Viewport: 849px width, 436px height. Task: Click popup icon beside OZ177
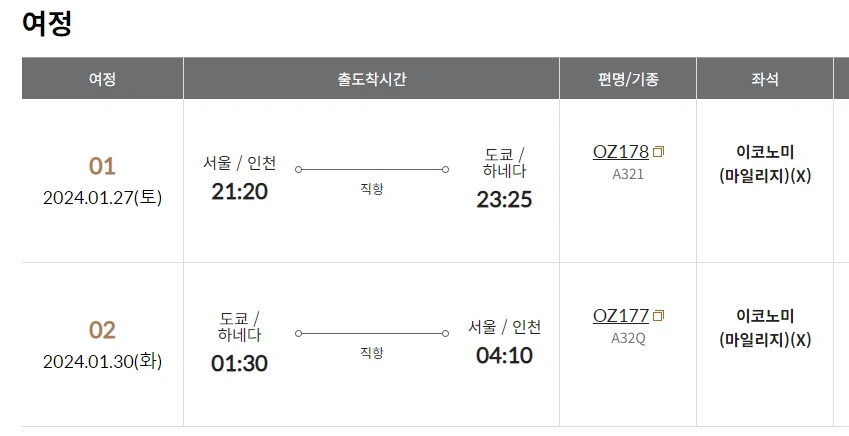point(658,316)
